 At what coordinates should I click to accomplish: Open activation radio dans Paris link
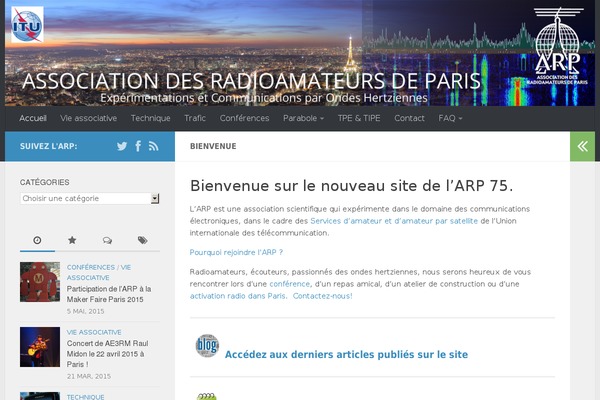[x=238, y=296]
